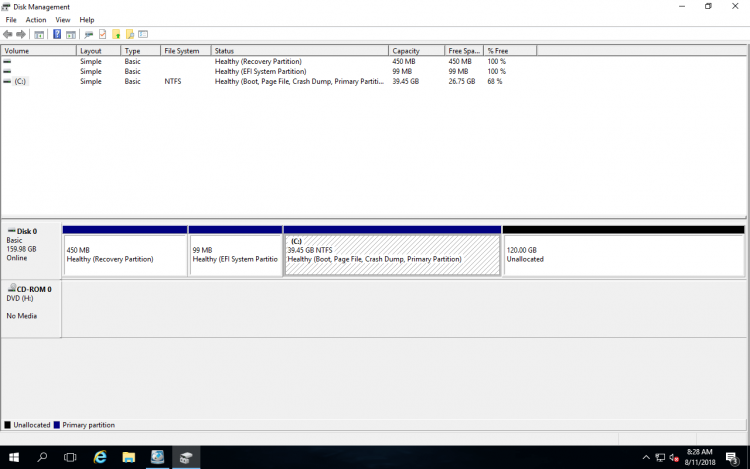
Task: Select the 120.00 GB Unallocated space
Action: click(623, 255)
